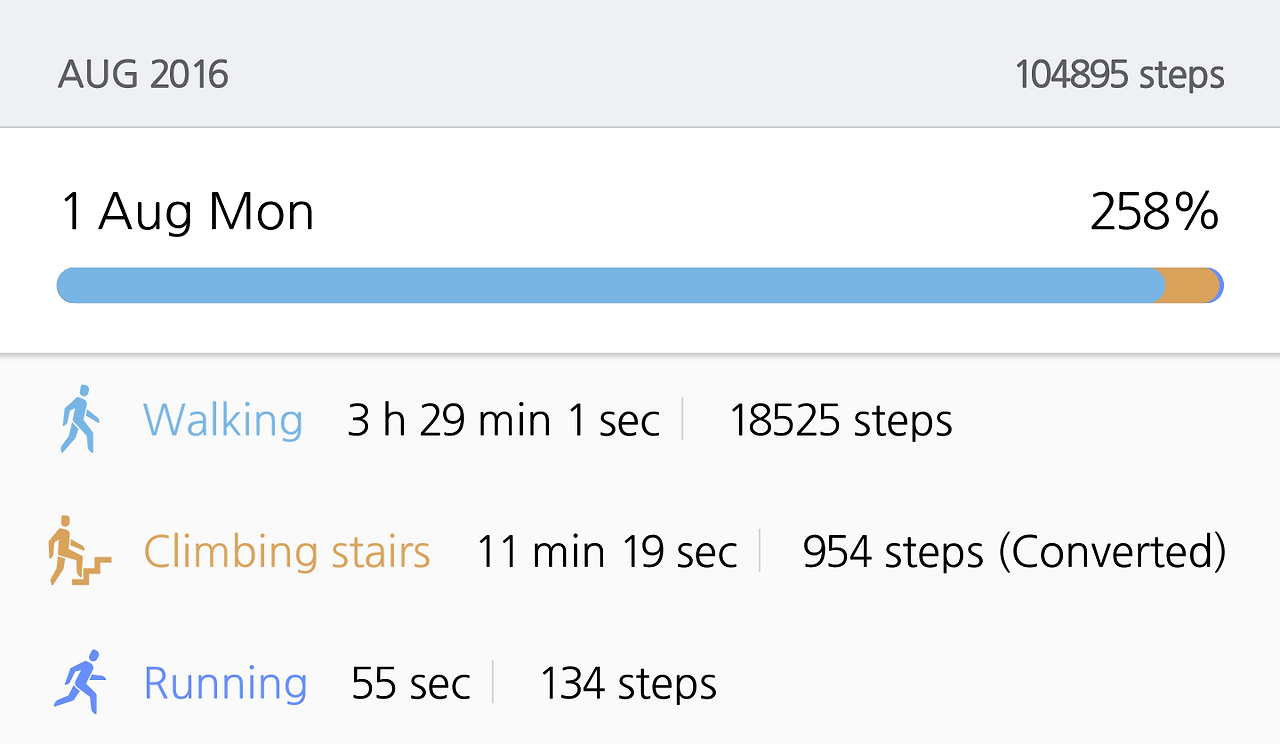Click the 134 steps running count
1280x744 pixels.
[x=628, y=684]
